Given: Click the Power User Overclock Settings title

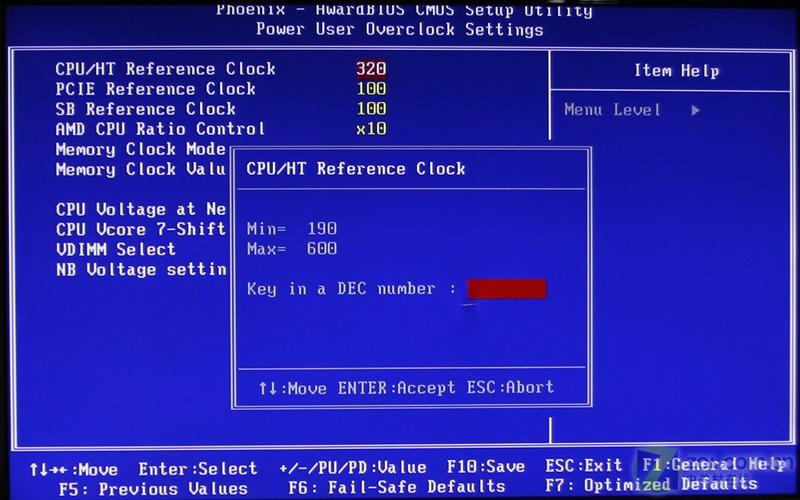Looking at the screenshot, I should pyautogui.click(x=399, y=29).
